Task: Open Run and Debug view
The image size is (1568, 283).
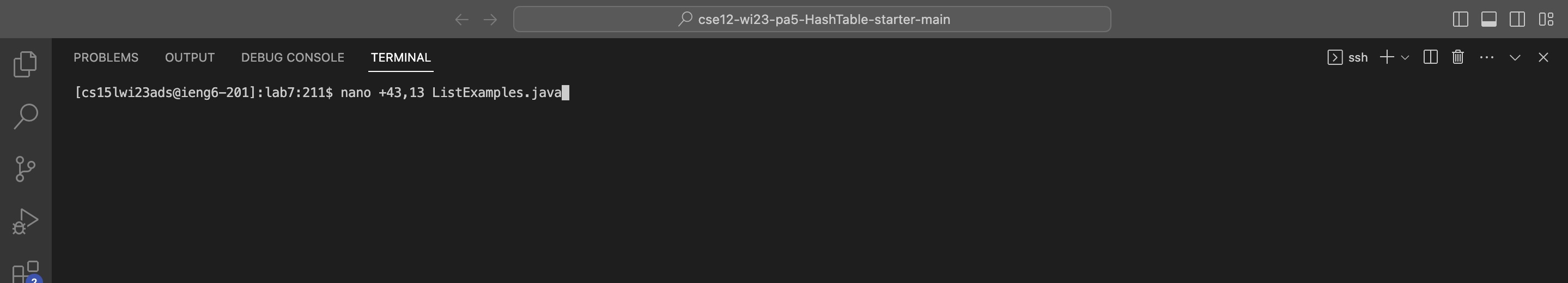Action: pyautogui.click(x=25, y=221)
